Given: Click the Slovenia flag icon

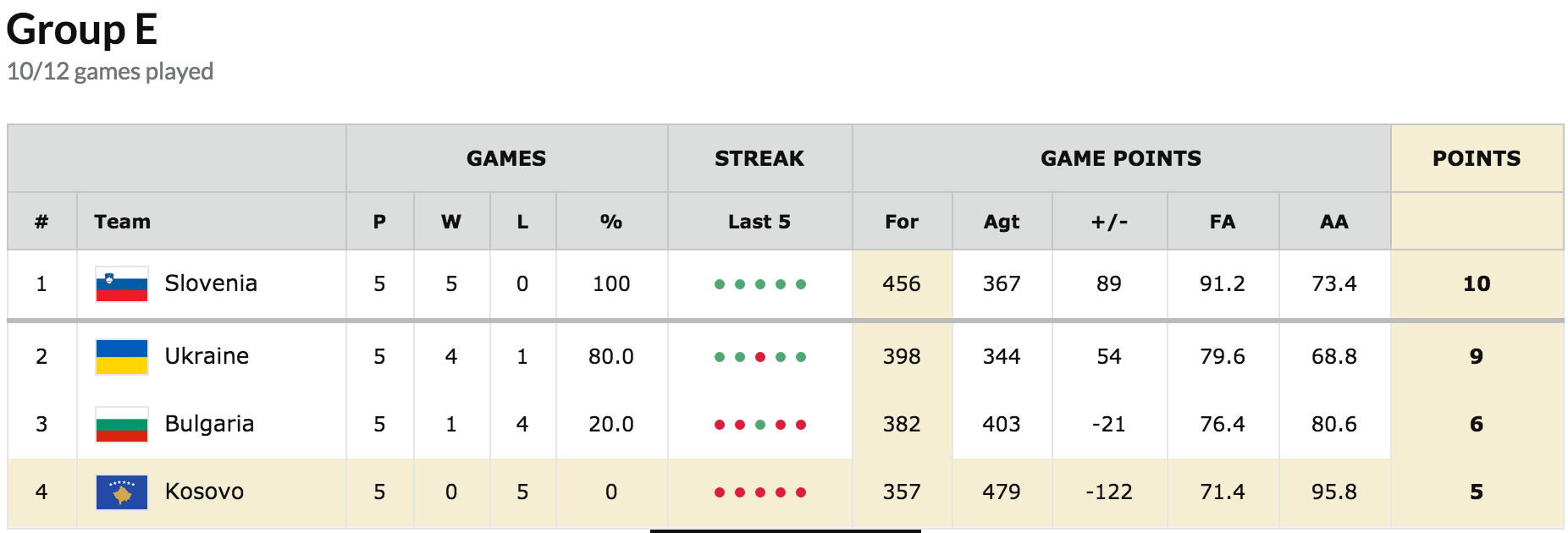Looking at the screenshot, I should pos(122,284).
